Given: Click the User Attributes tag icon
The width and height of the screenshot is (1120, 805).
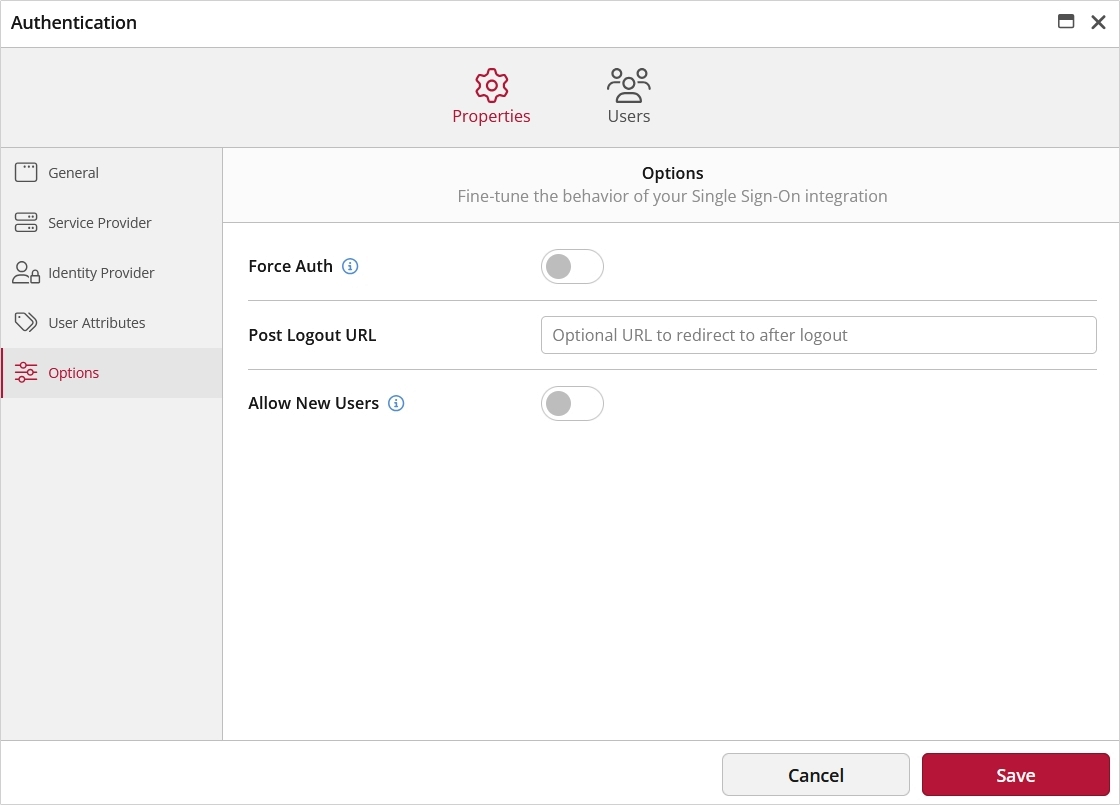Looking at the screenshot, I should coord(27,322).
